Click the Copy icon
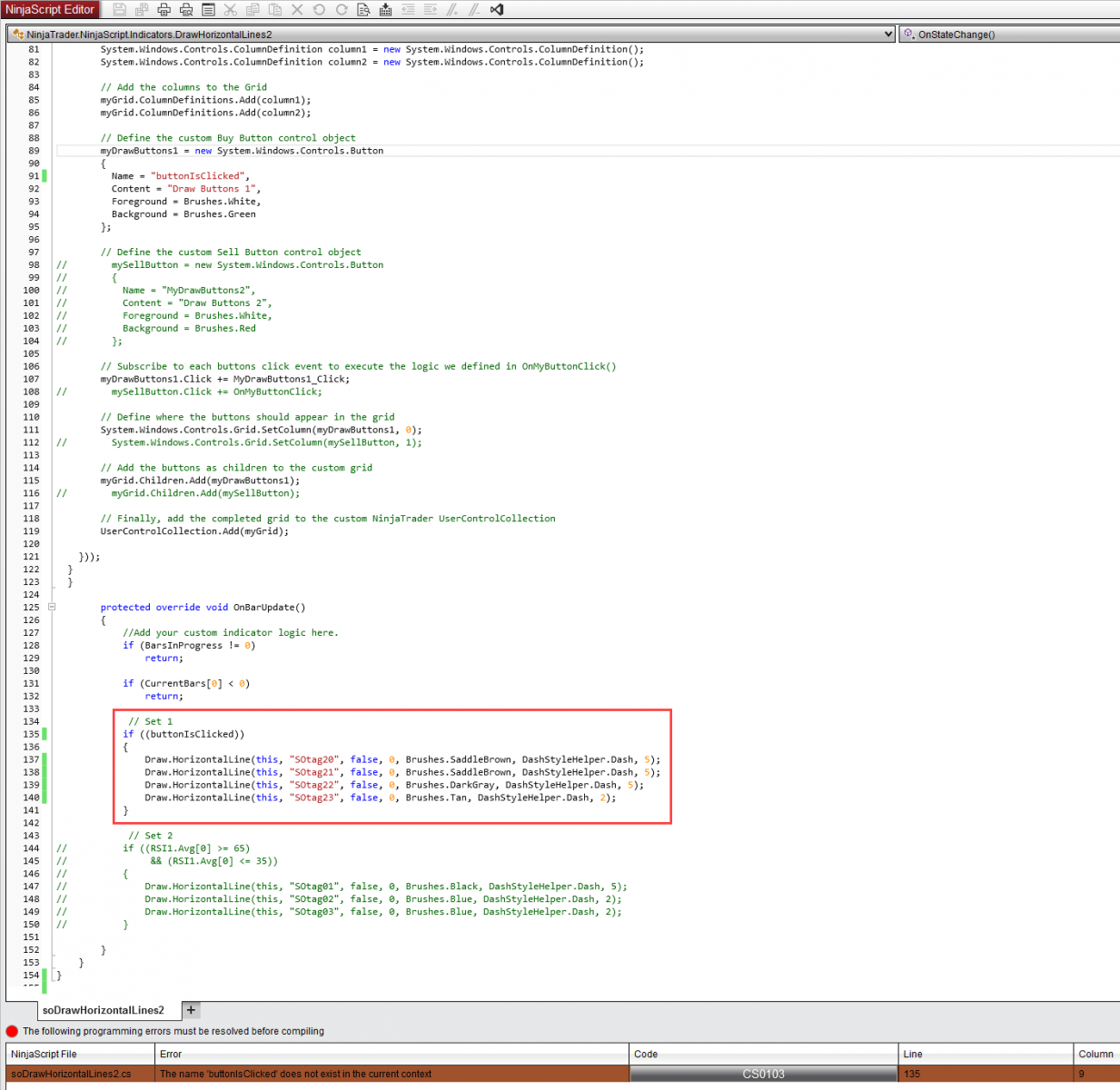 point(253,10)
